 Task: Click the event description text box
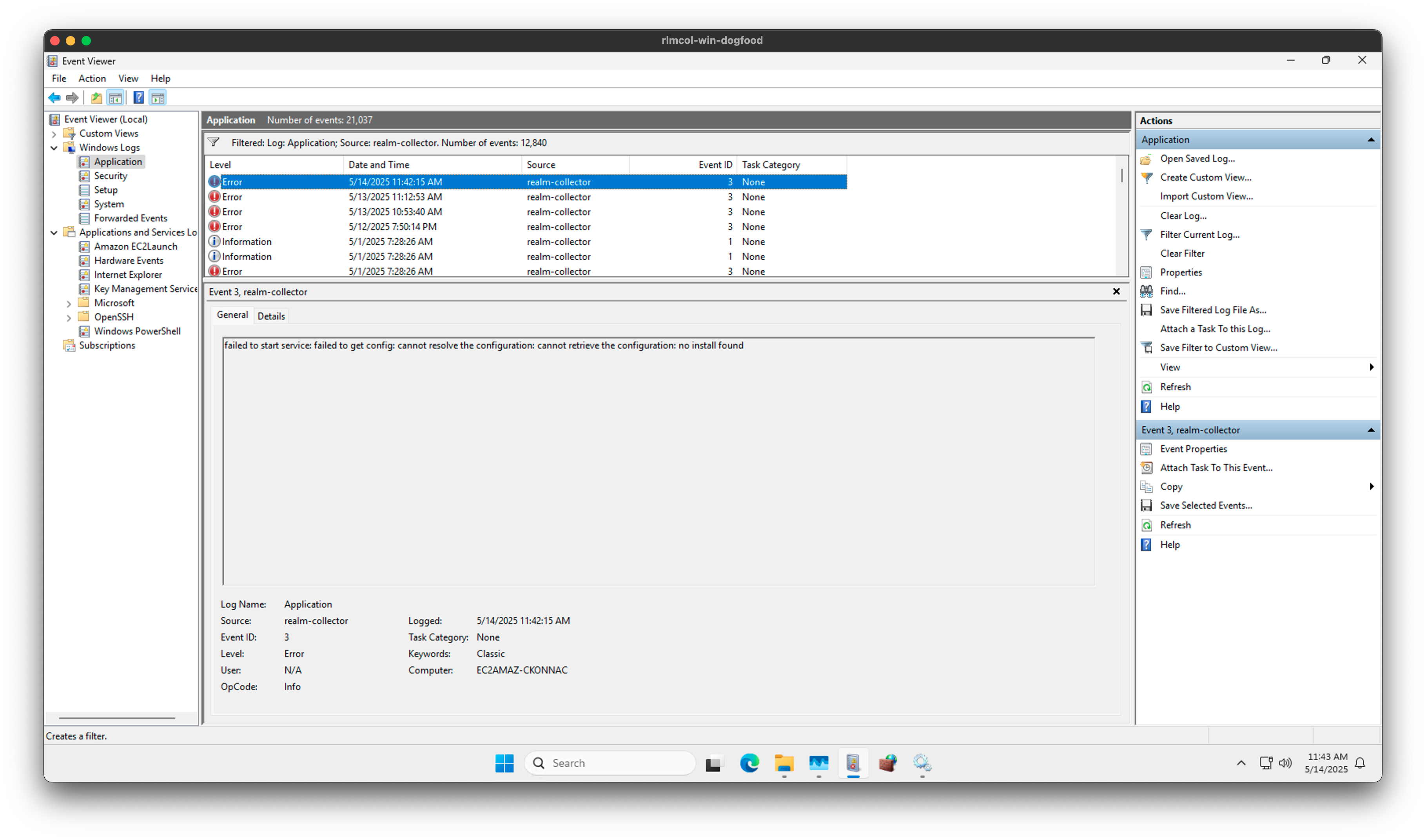pyautogui.click(x=659, y=461)
